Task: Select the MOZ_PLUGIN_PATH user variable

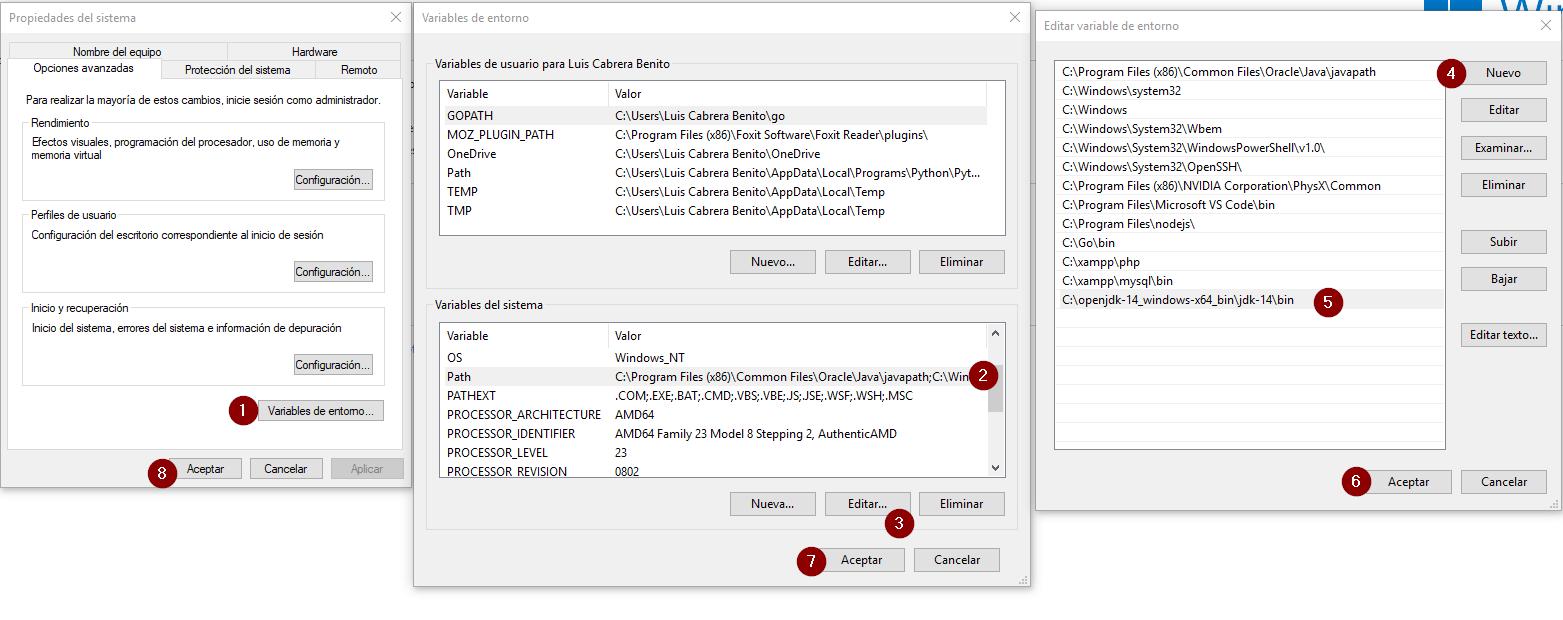Action: (713, 135)
